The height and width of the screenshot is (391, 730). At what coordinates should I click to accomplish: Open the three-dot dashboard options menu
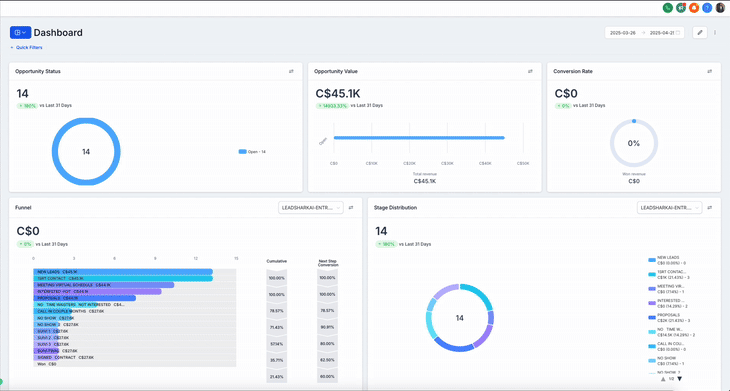point(715,33)
